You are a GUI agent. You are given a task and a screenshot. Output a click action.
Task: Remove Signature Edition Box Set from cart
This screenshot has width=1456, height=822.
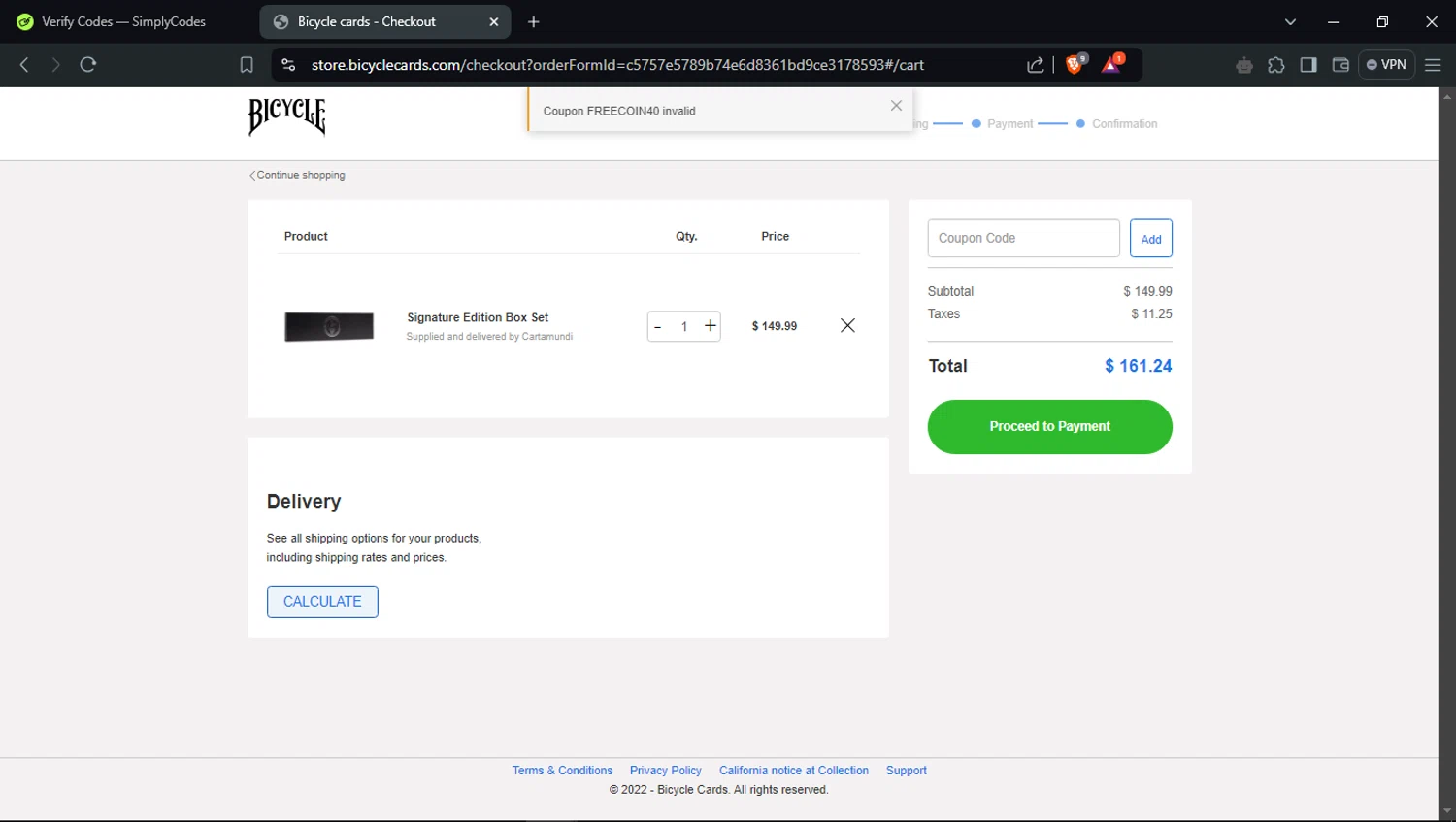pos(847,325)
